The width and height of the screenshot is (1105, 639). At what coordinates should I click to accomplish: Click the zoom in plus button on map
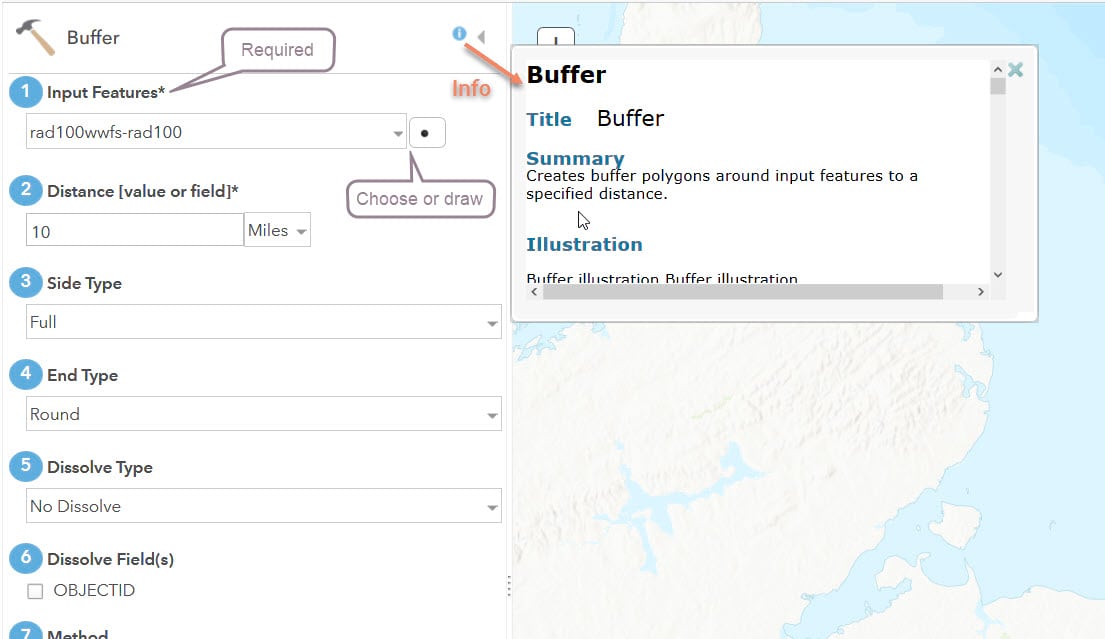click(x=556, y=38)
